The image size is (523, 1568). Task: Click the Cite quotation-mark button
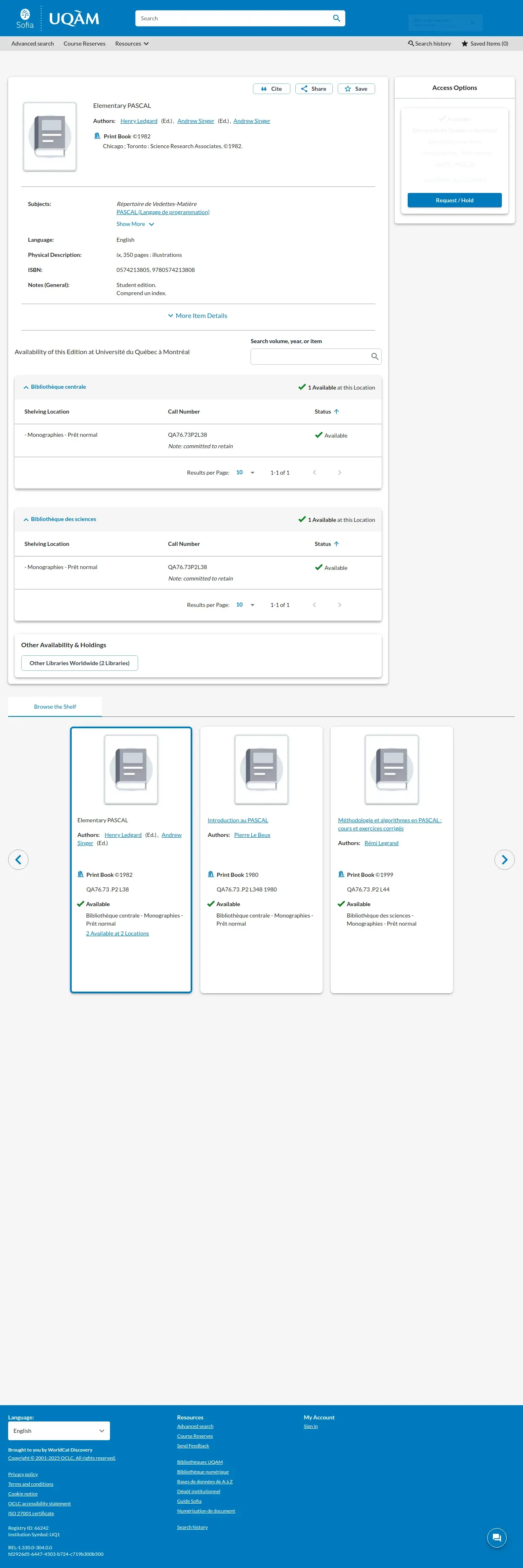pyautogui.click(x=272, y=89)
